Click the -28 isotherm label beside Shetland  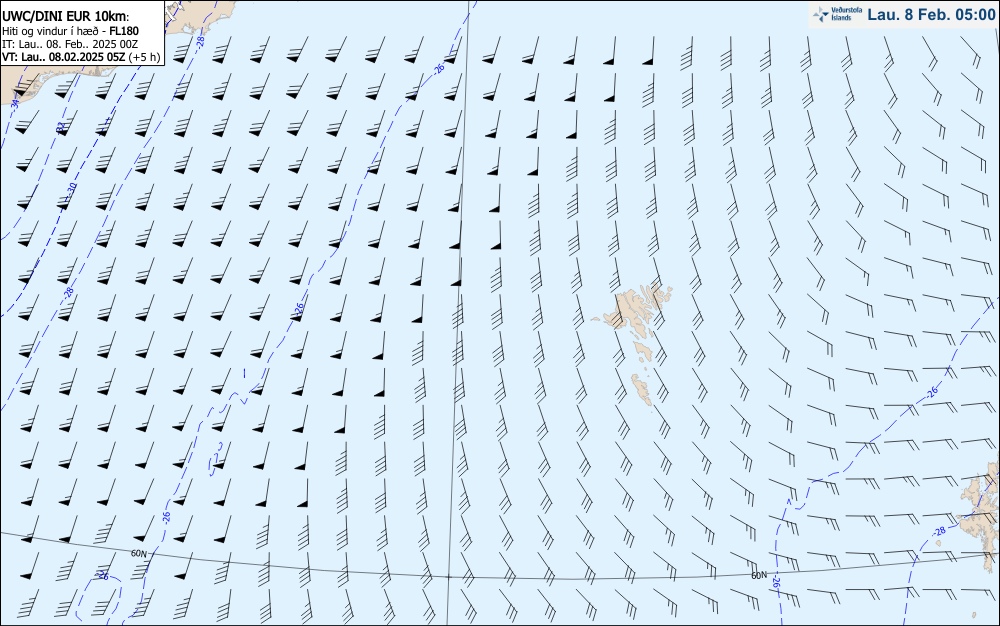click(x=939, y=531)
